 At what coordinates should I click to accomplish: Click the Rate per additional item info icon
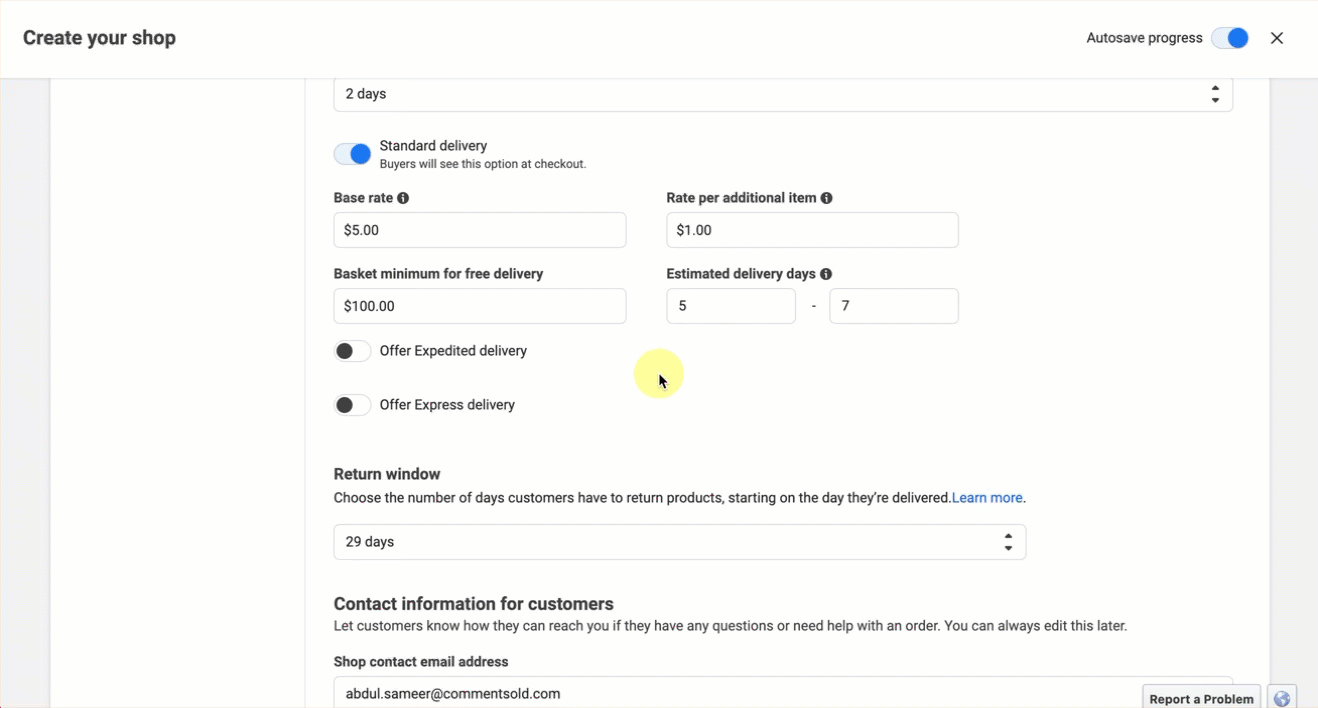pyautogui.click(x=826, y=198)
